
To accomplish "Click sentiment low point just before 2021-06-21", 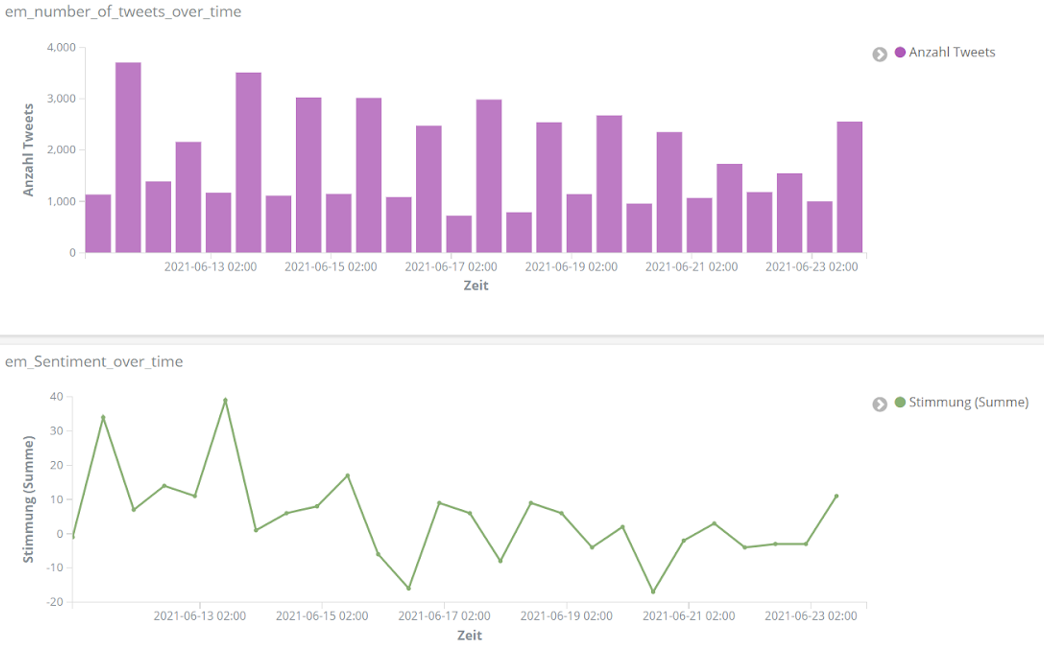I will (653, 592).
